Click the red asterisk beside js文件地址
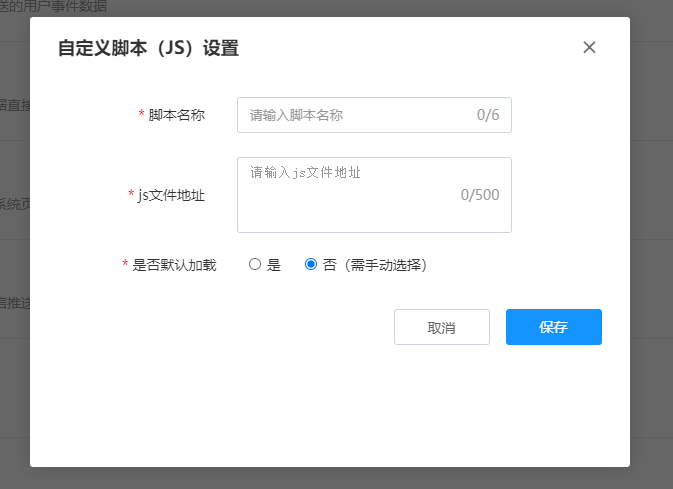This screenshot has height=489, width=673. [x=131, y=196]
